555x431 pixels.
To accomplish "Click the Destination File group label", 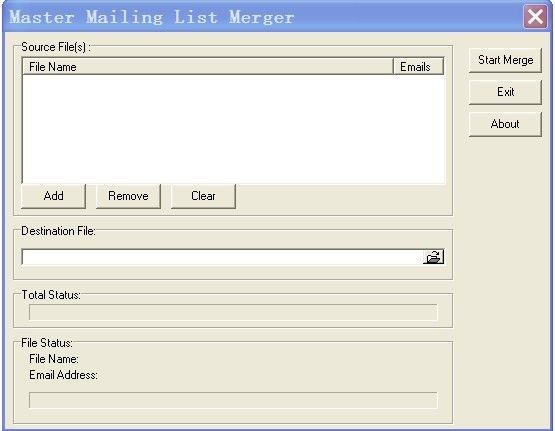I will coord(58,231).
